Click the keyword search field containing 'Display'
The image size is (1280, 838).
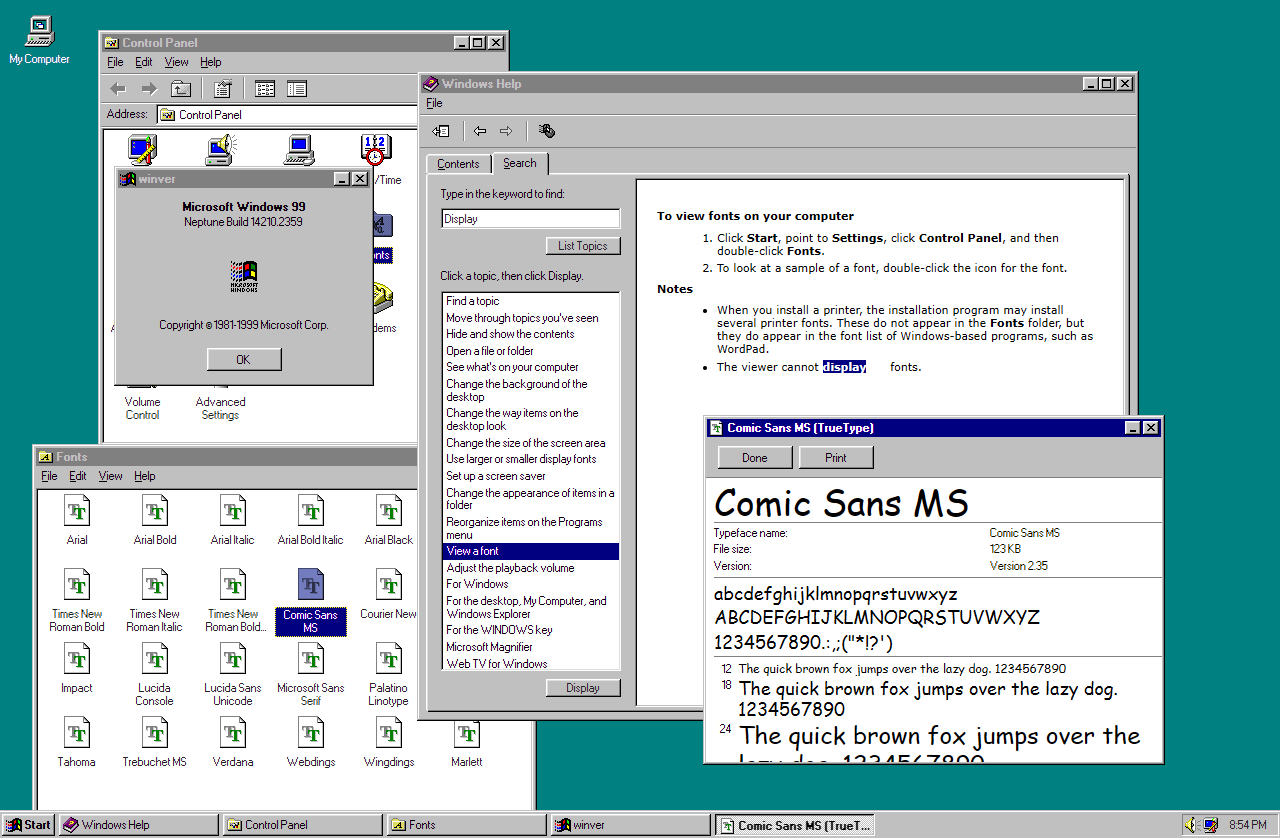530,219
